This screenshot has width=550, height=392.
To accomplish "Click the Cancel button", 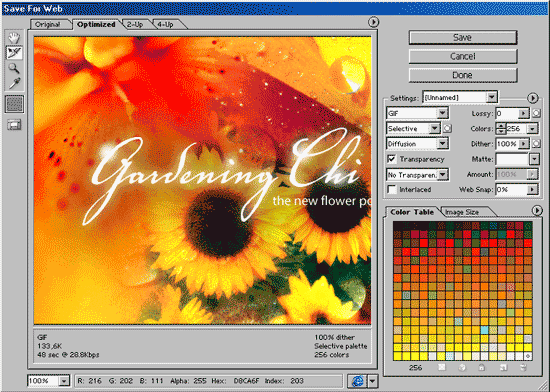I will tap(463, 56).
